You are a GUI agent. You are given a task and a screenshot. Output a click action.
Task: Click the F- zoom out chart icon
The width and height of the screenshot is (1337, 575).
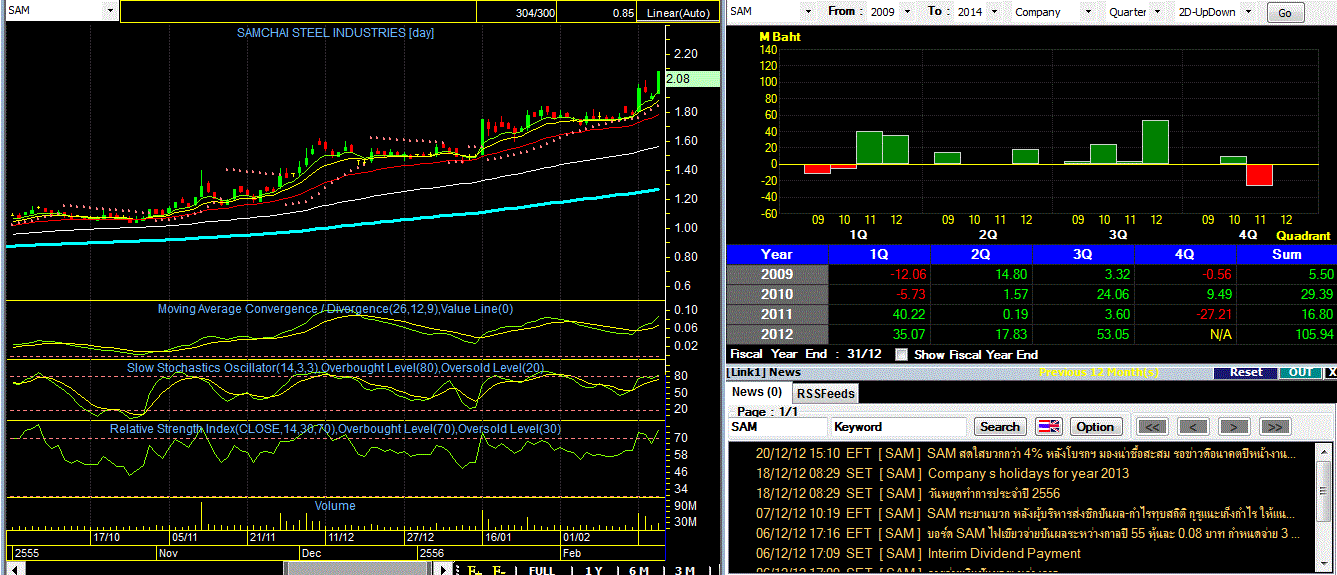pyautogui.click(x=498, y=569)
